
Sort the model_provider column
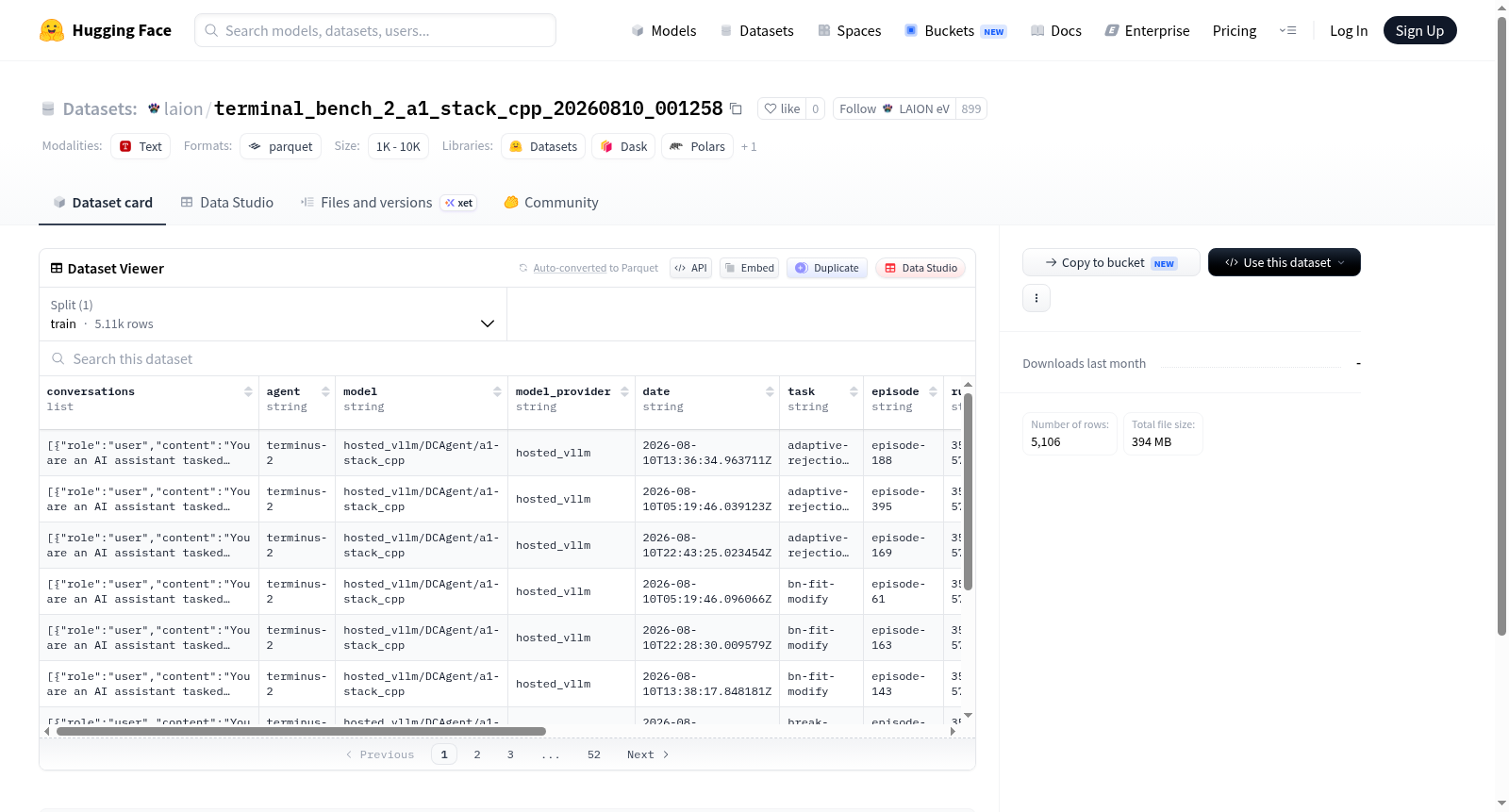(x=624, y=391)
